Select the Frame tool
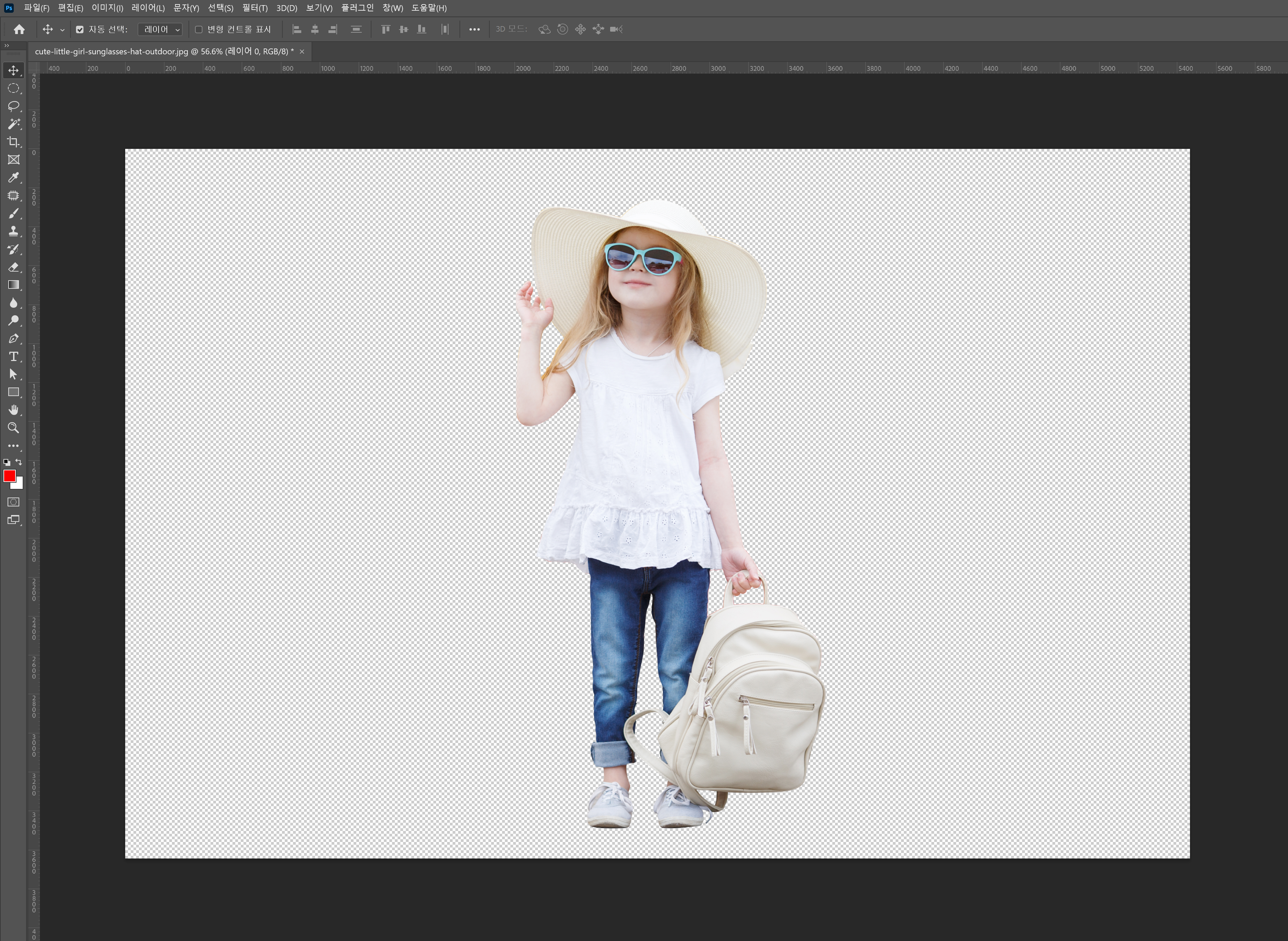 pos(14,160)
